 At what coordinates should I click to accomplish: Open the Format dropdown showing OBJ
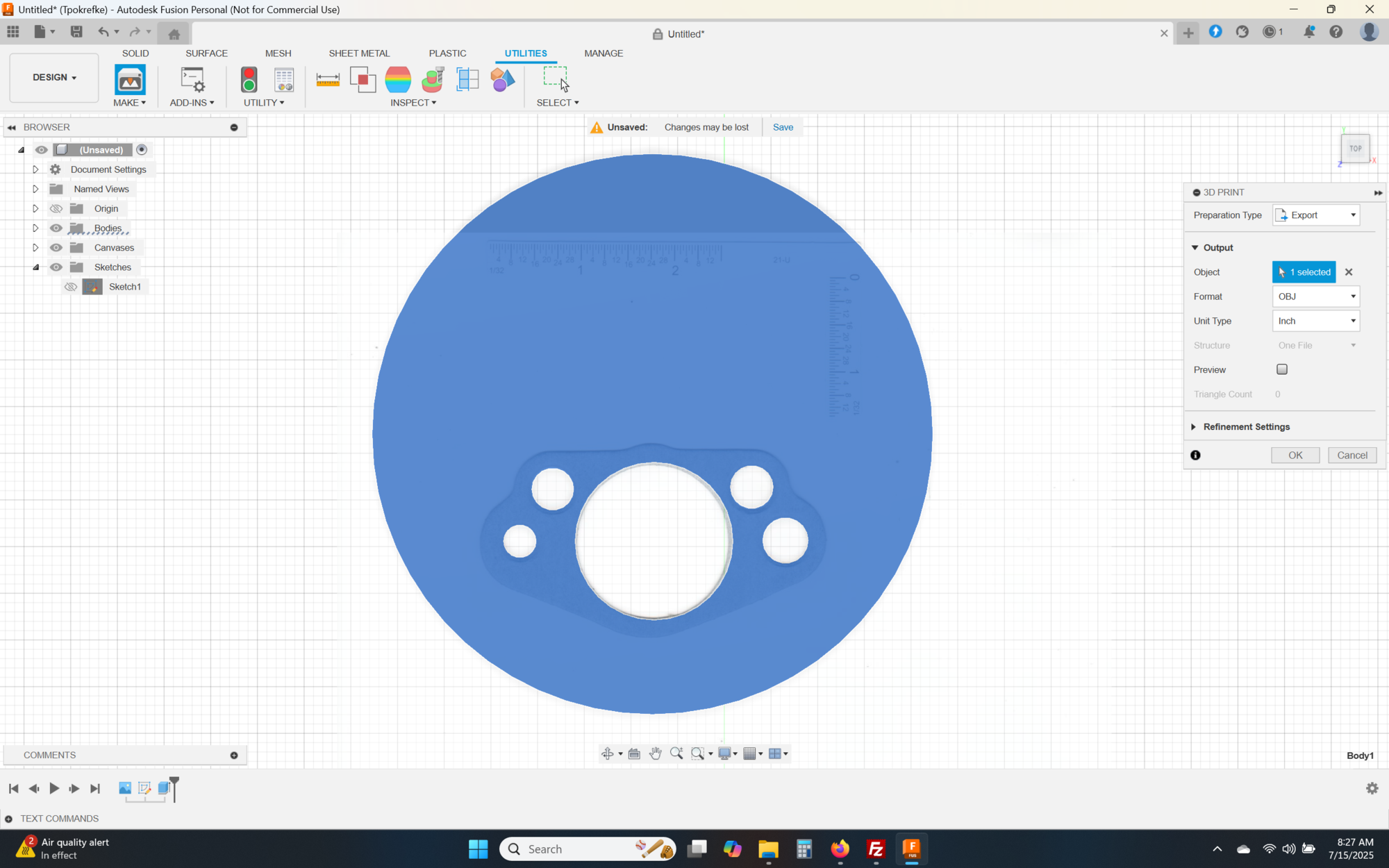click(1315, 297)
